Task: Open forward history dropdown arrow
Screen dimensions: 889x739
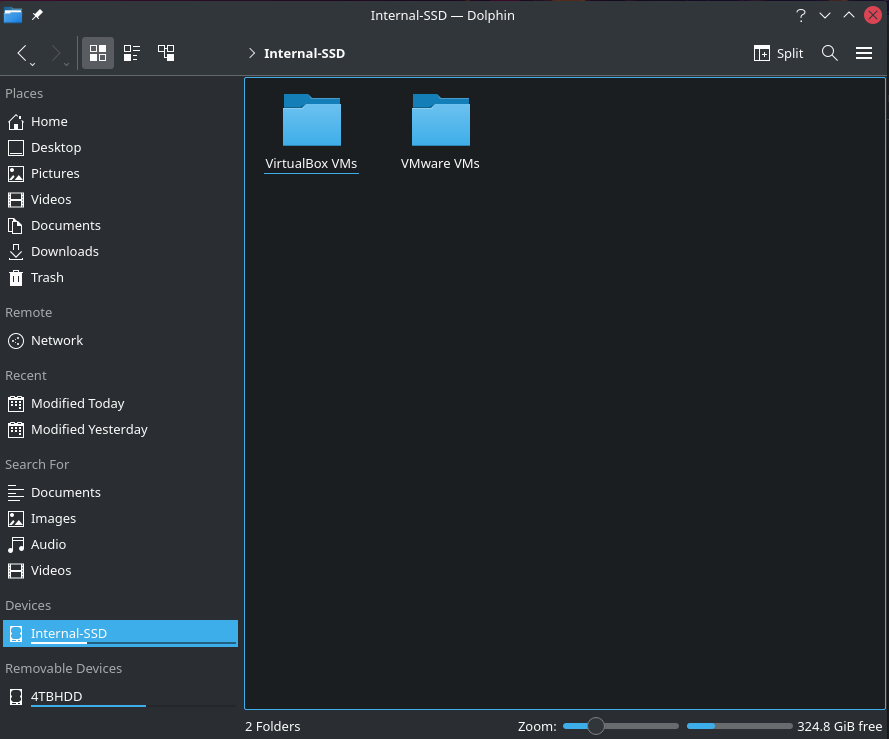Action: click(x=67, y=65)
